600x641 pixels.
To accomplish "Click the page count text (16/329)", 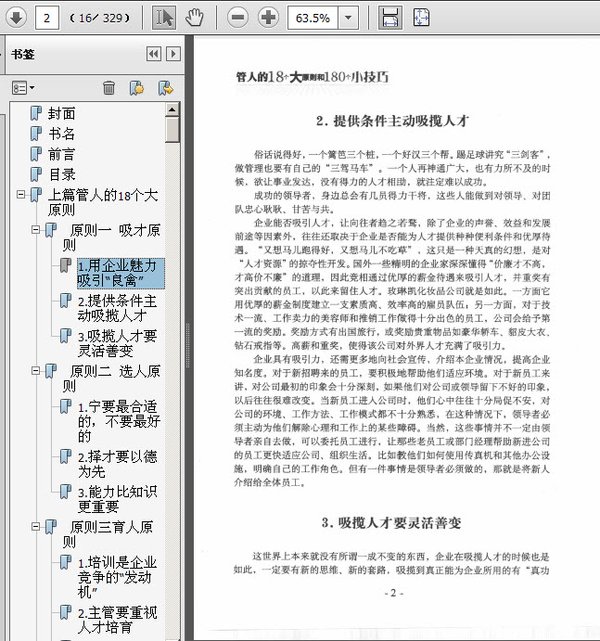I will [100, 18].
